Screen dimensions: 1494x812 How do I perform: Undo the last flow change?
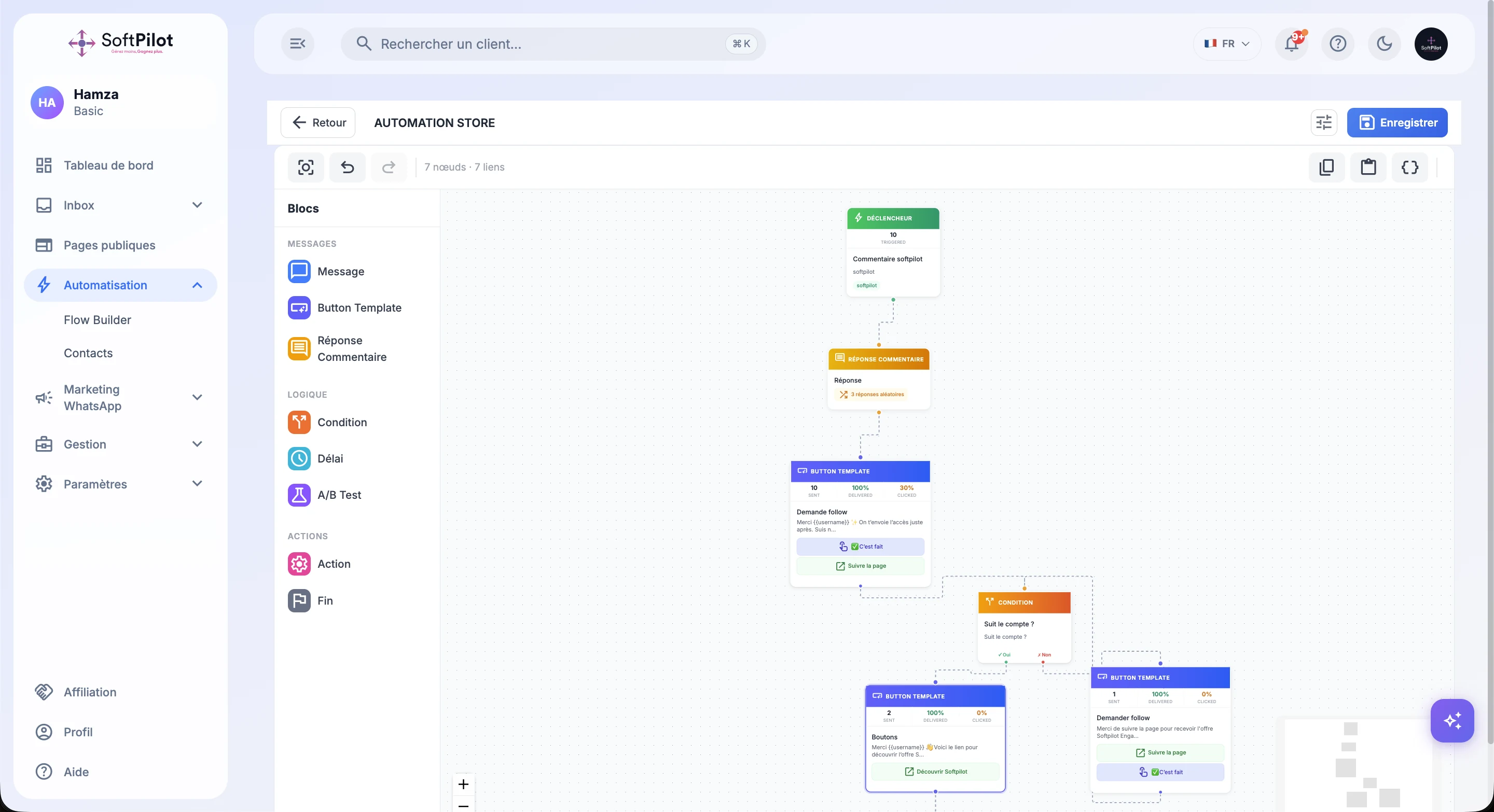[348, 167]
